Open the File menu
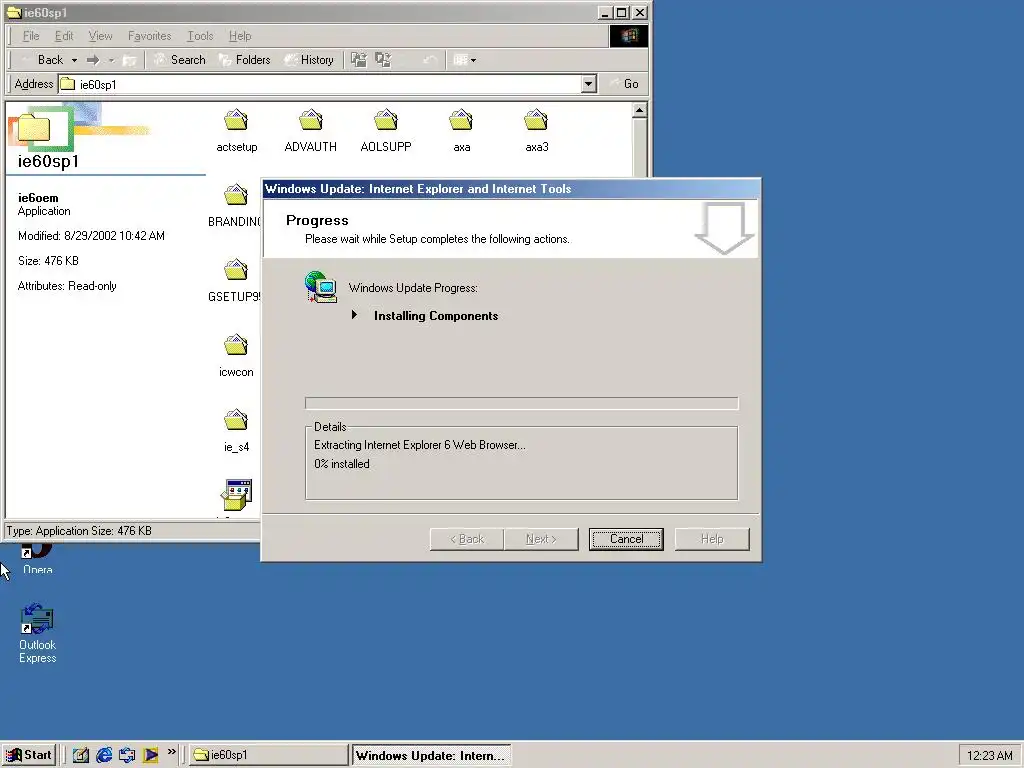 [31, 36]
